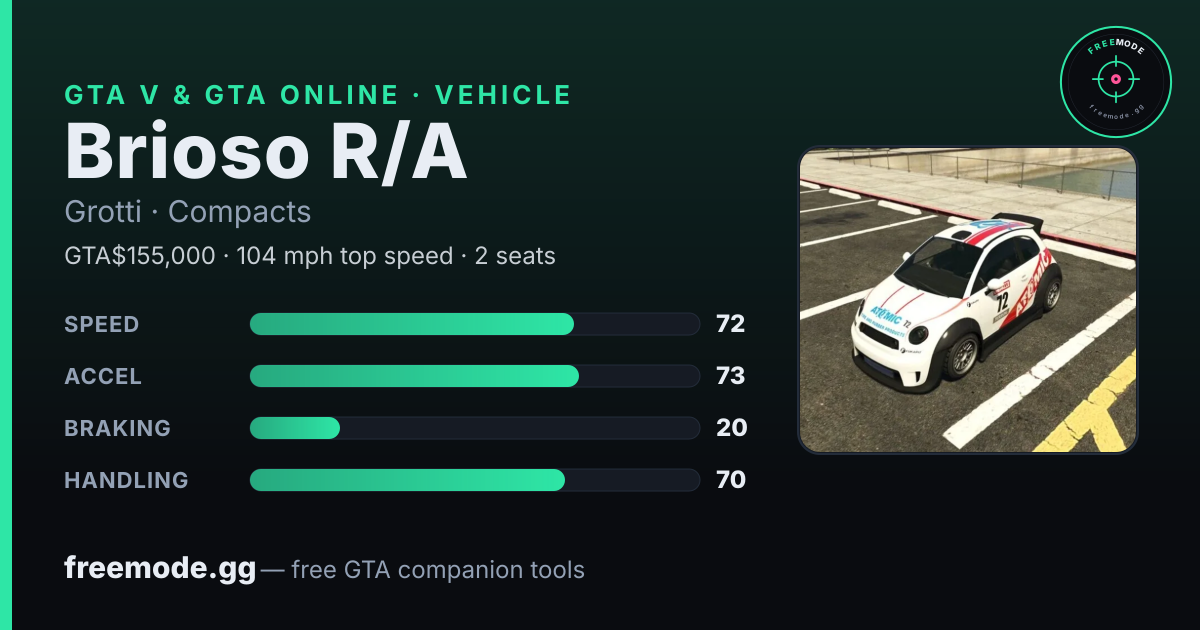Image resolution: width=1200 pixels, height=630 pixels.
Task: Click the ACCEL stat progress bar
Action: click(474, 376)
